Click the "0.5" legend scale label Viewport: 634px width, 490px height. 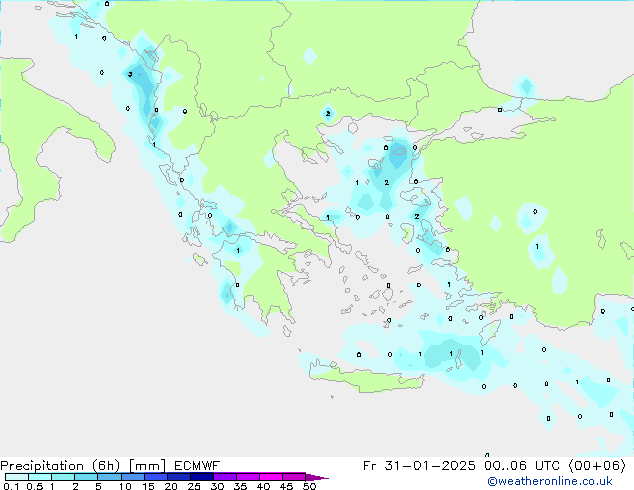[35, 486]
